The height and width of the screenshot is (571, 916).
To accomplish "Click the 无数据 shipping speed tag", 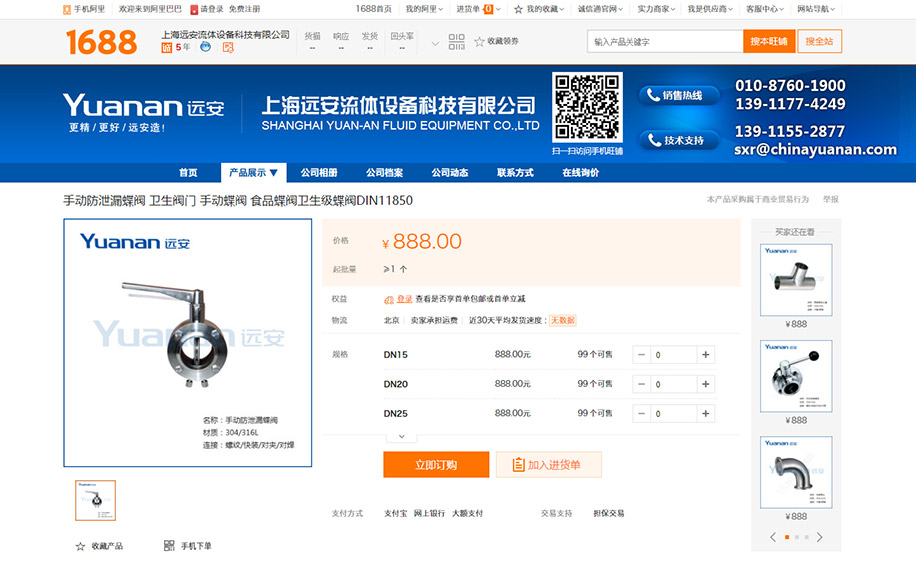I will pos(563,320).
